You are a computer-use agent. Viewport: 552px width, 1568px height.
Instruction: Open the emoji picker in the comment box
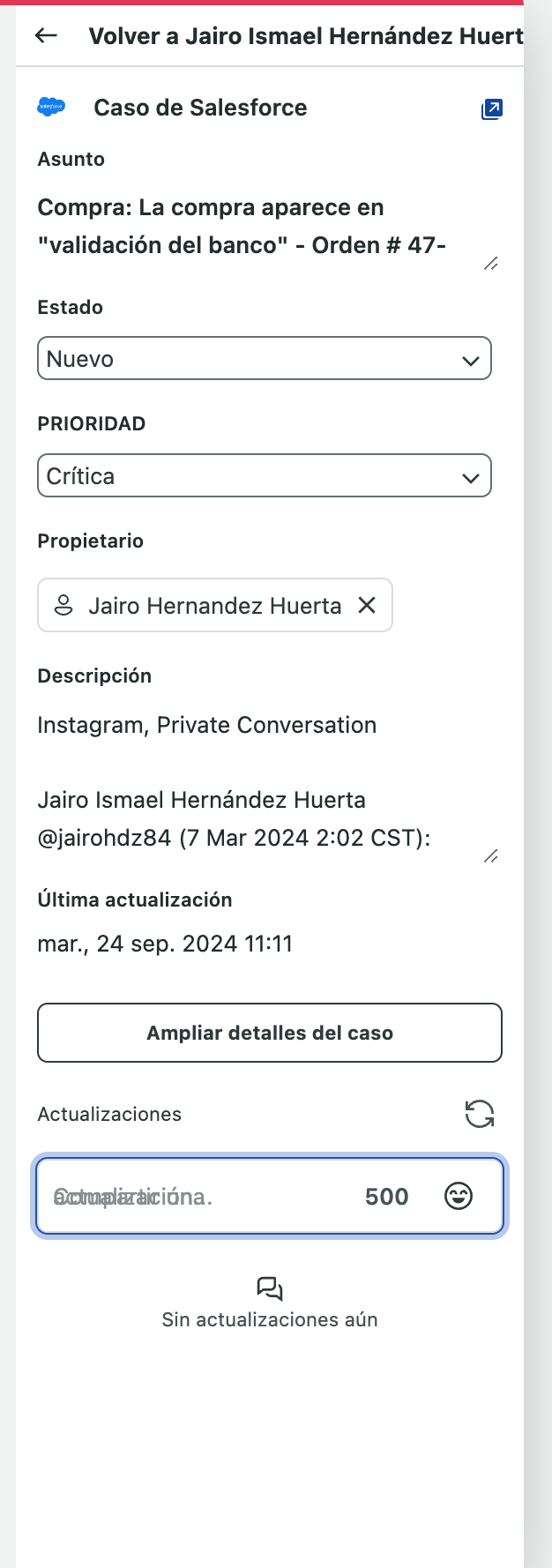(x=459, y=1196)
